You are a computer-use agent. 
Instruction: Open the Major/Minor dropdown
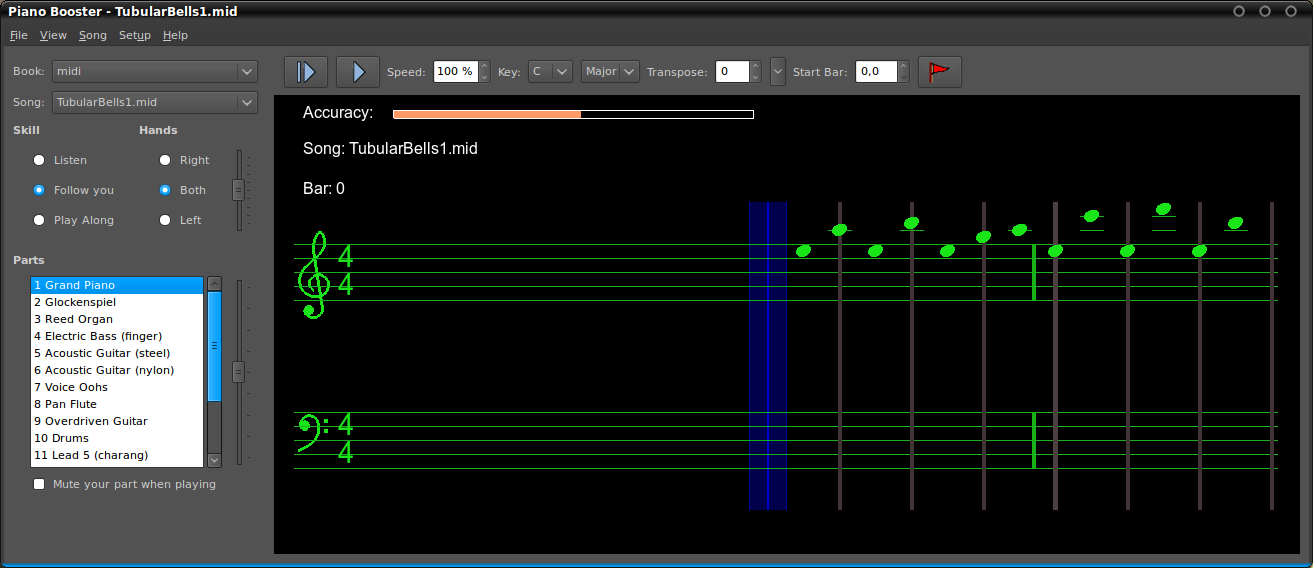610,72
